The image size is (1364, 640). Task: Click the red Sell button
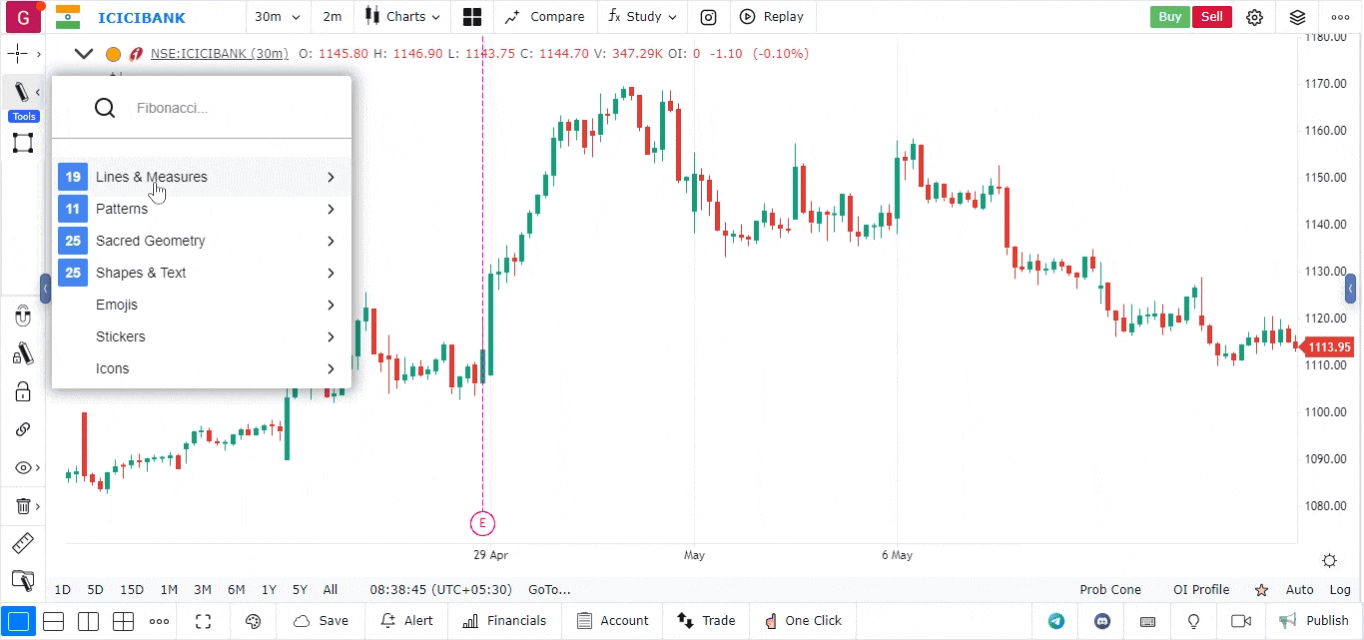pyautogui.click(x=1211, y=17)
